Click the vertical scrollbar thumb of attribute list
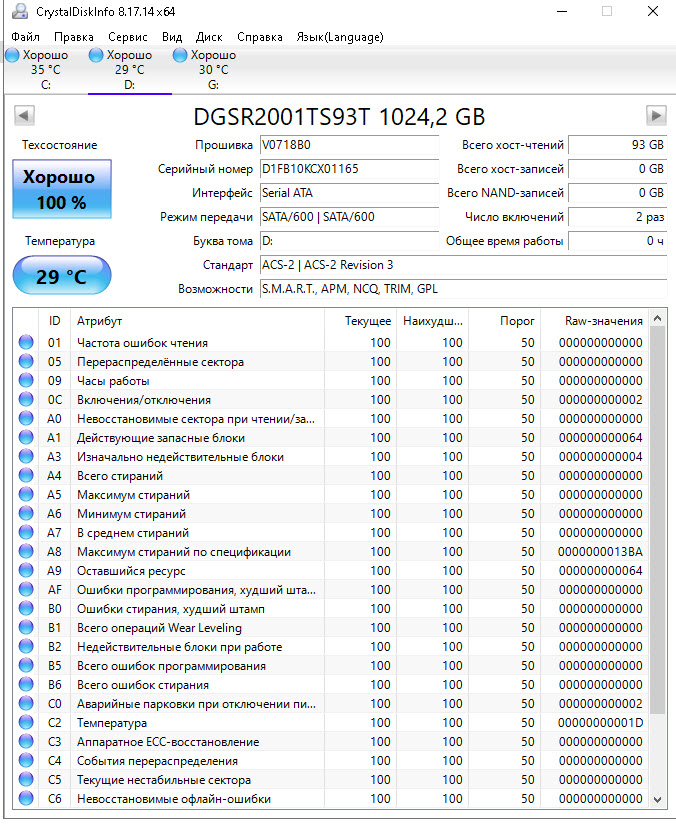Screen dimensions: 676x824 (x=657, y=520)
